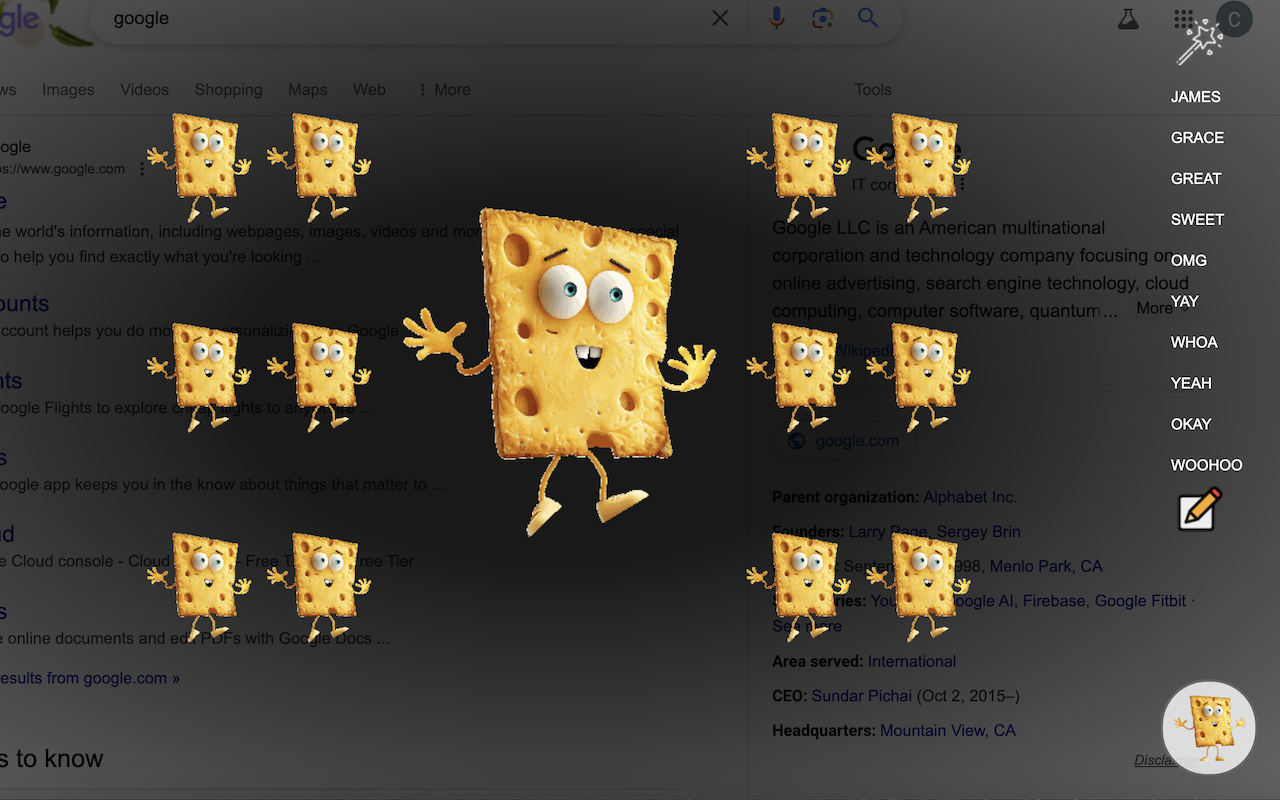Open the Firebase subsidiary link

(x=1054, y=601)
